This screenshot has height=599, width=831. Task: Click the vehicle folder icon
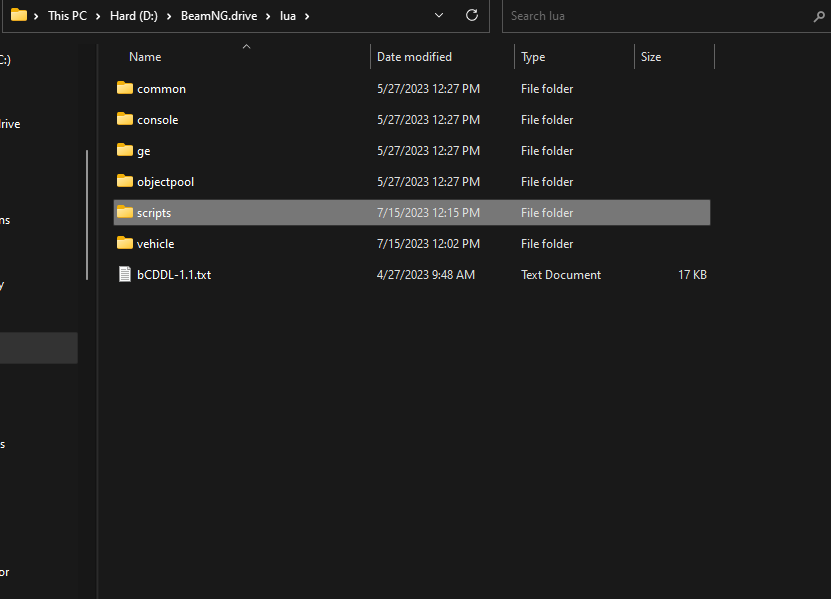[125, 243]
